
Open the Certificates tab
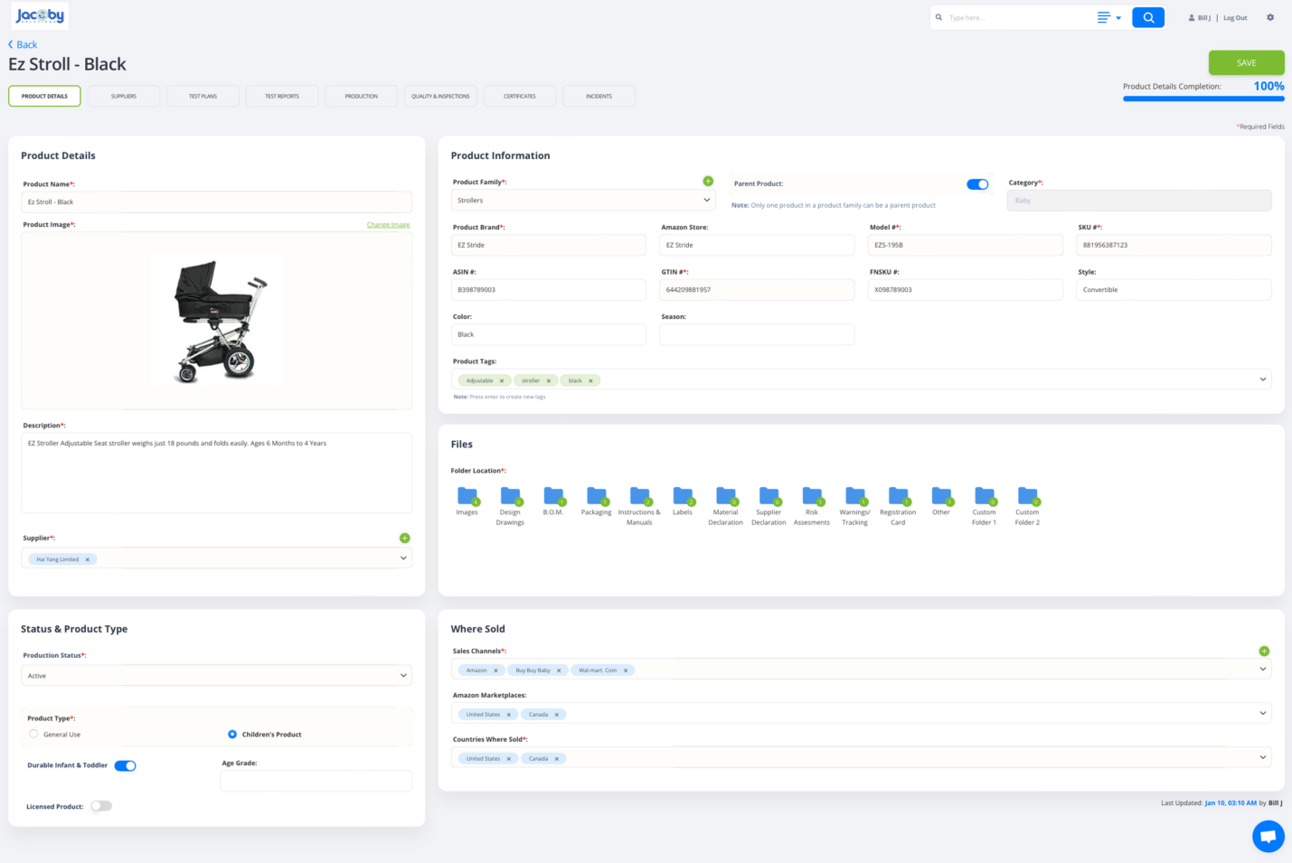coord(519,96)
